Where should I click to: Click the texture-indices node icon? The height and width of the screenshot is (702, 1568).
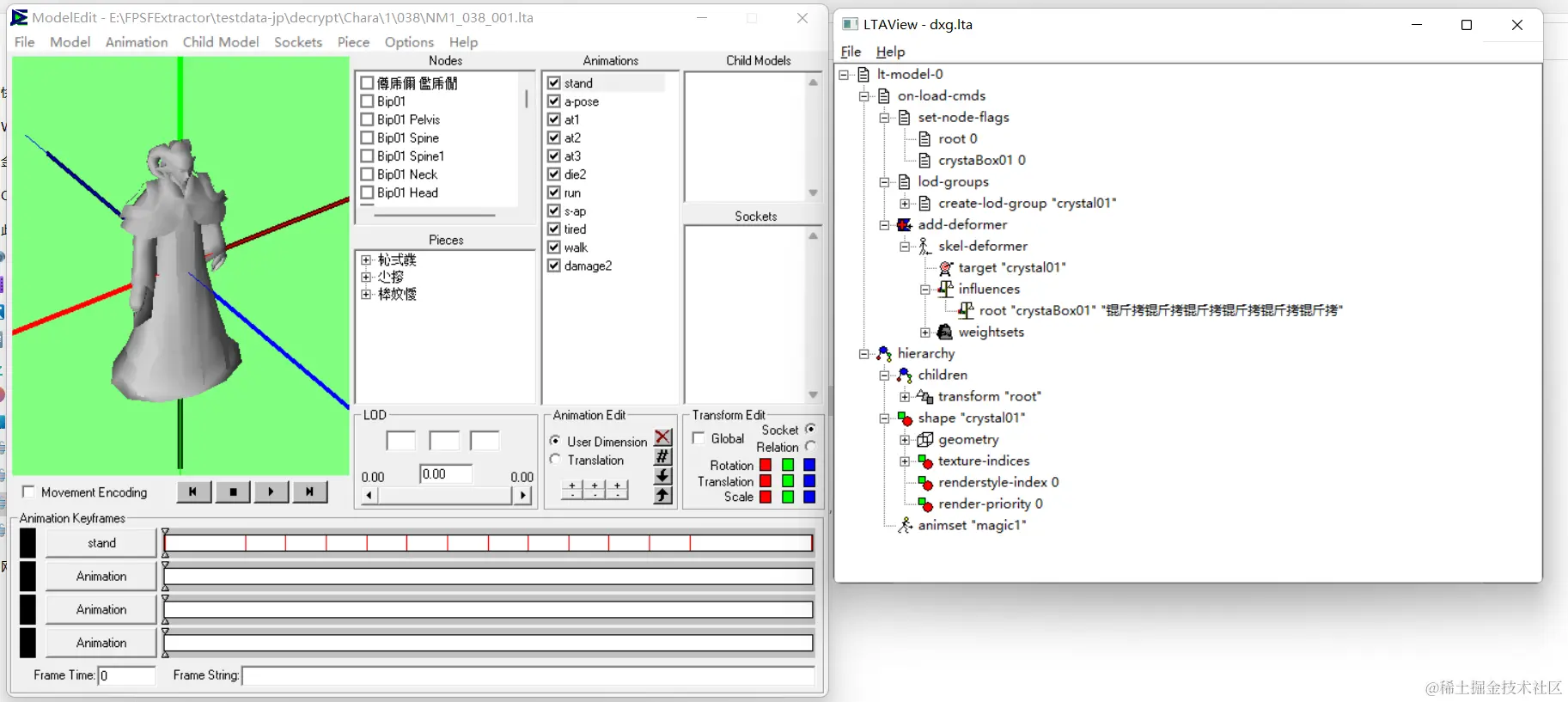[924, 461]
